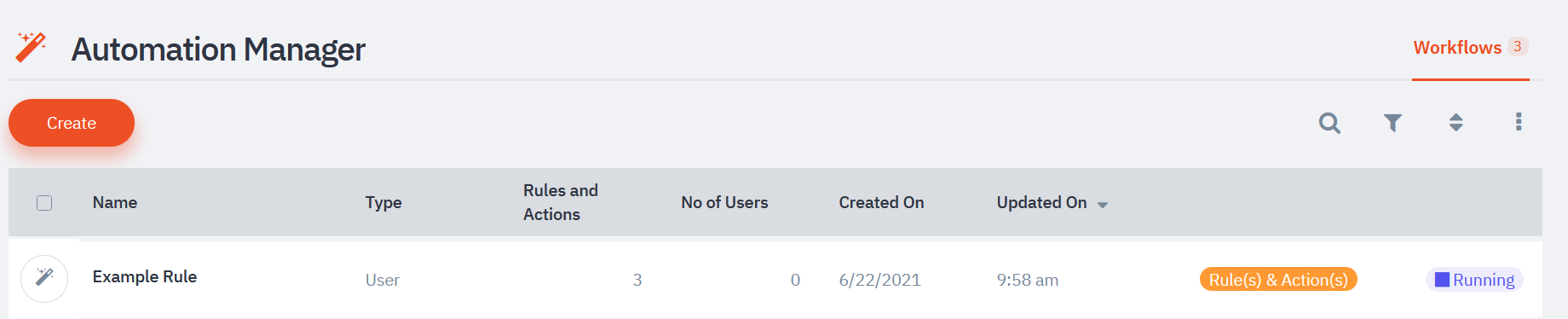Screen dimensions: 1568x319
Task: Click the Type column header
Action: tap(383, 202)
